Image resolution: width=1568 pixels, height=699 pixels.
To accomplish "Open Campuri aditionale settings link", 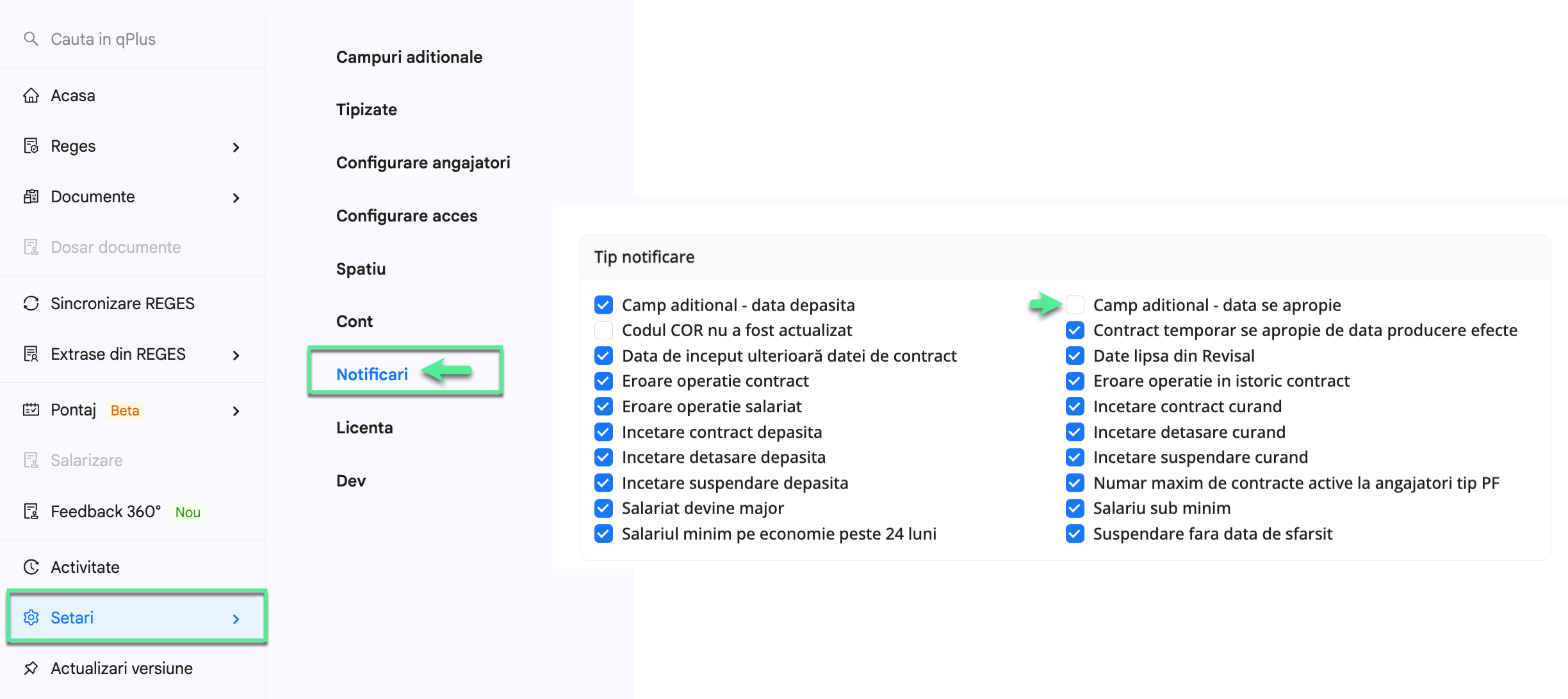I will point(409,57).
